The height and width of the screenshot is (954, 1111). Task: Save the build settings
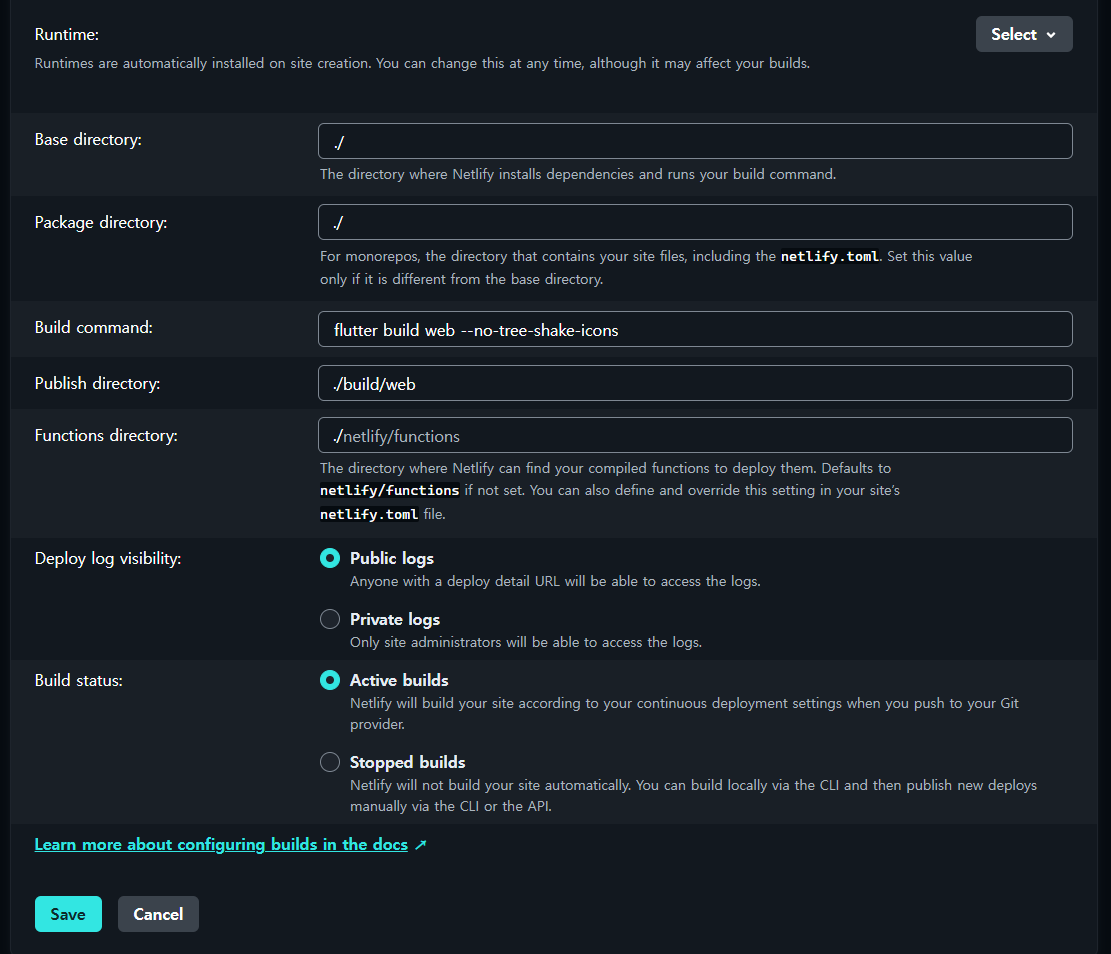pos(68,914)
